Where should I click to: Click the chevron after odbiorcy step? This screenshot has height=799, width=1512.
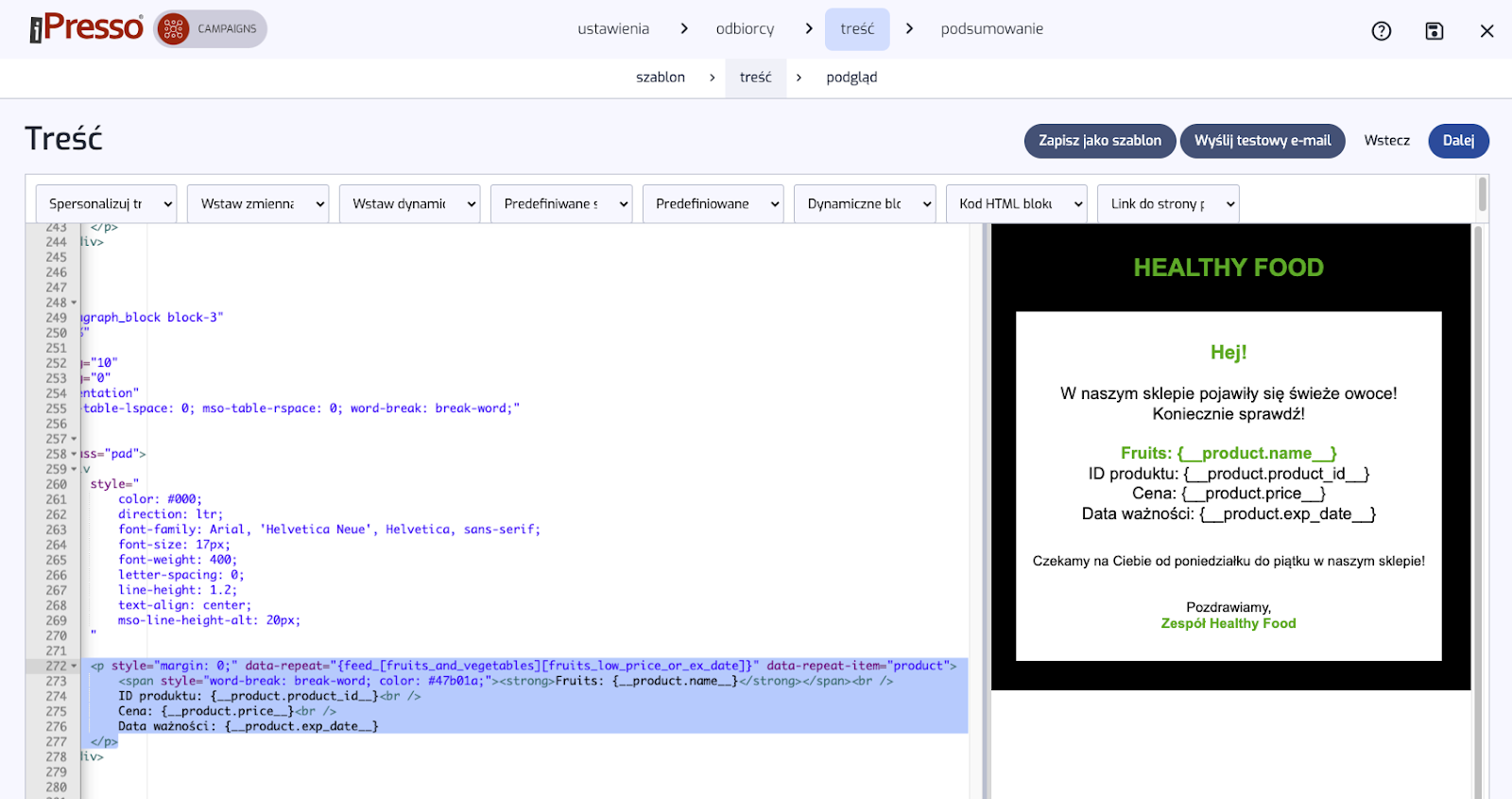[x=809, y=29]
